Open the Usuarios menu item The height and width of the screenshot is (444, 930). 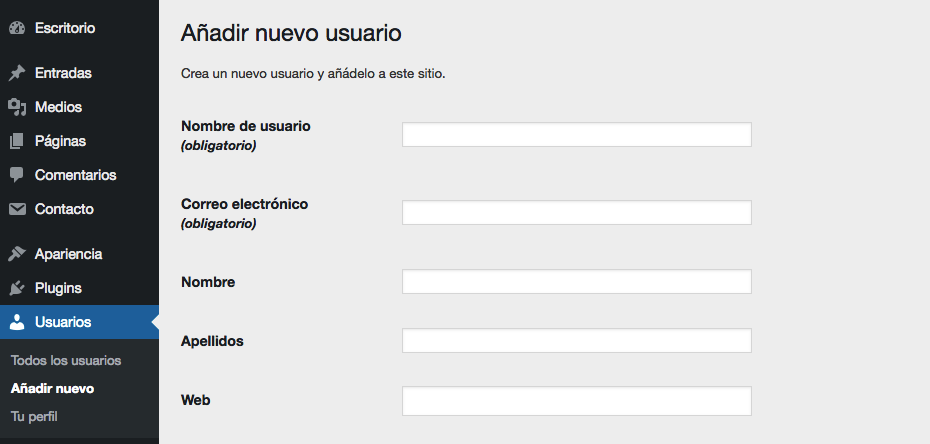coord(63,322)
